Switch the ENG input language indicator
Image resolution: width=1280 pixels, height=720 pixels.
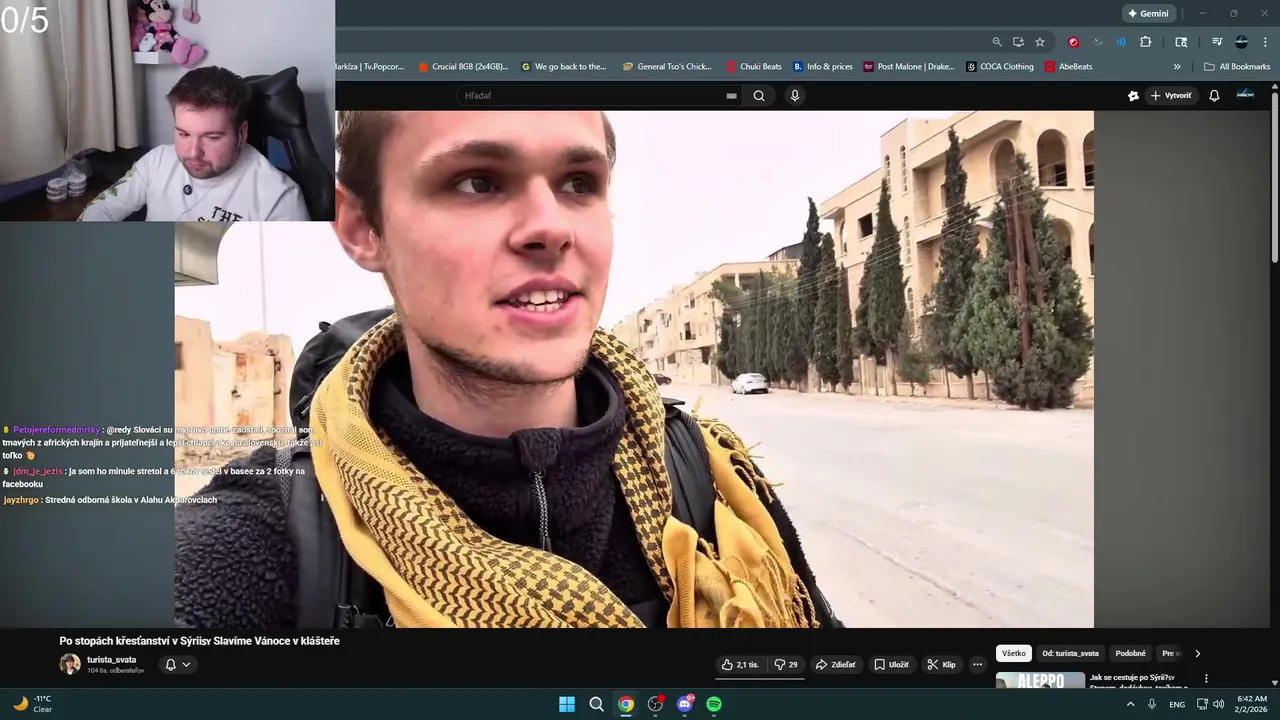(x=1177, y=704)
